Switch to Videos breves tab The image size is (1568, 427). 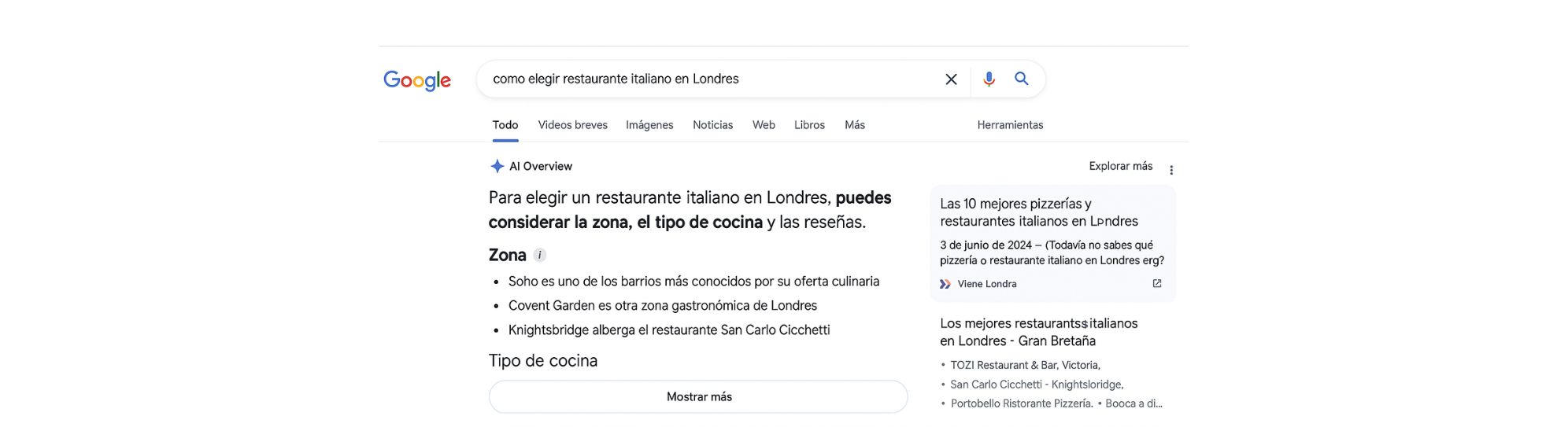573,125
